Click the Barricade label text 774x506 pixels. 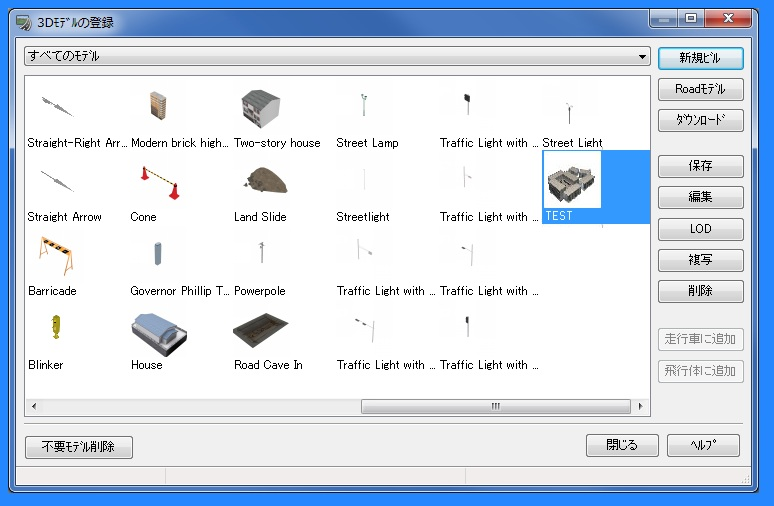pyautogui.click(x=52, y=291)
